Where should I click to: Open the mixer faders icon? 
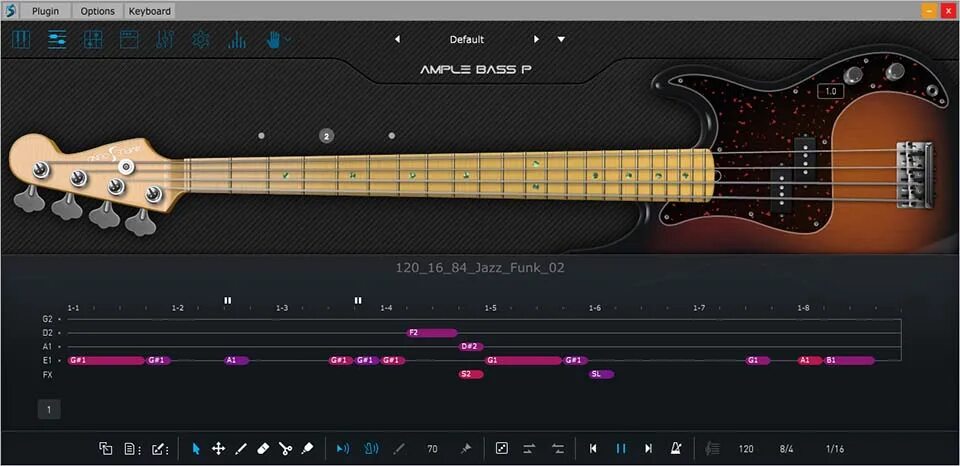pos(165,40)
